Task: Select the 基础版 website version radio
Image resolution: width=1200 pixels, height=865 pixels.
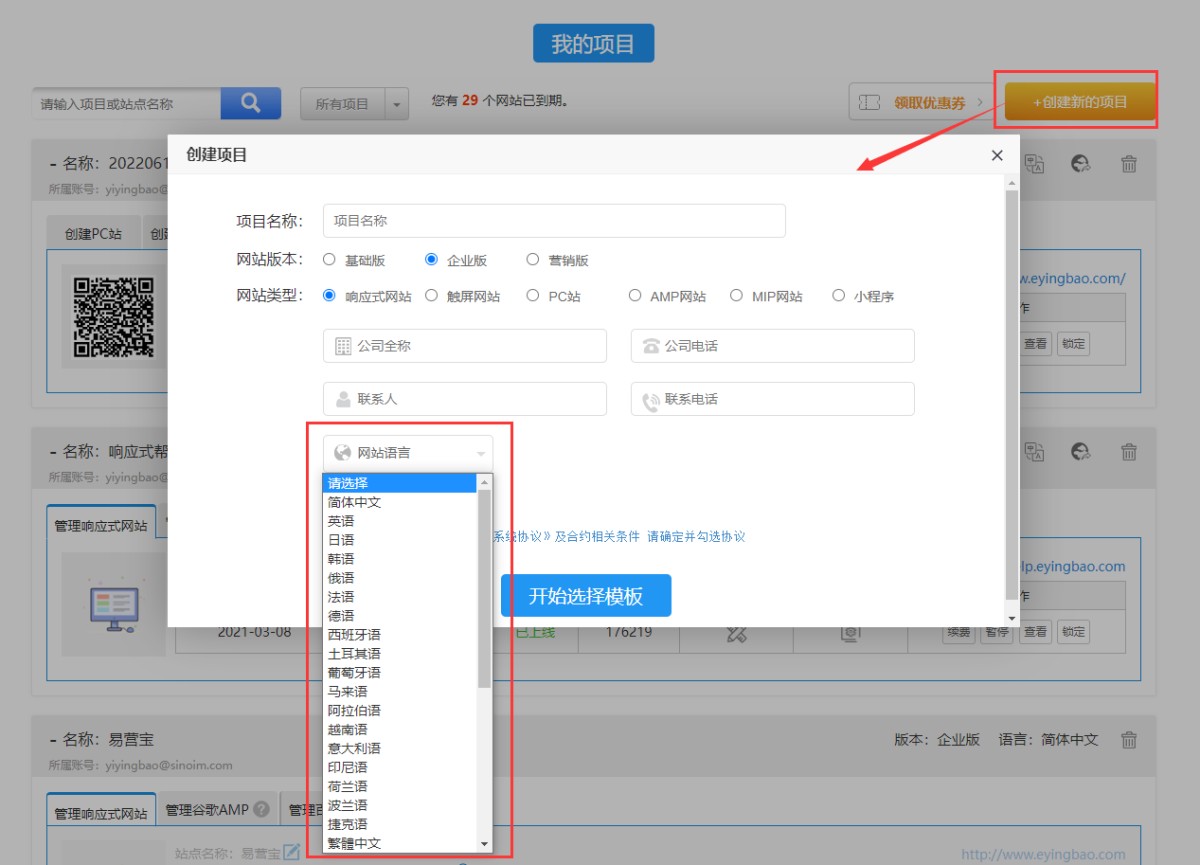Action: 329,260
